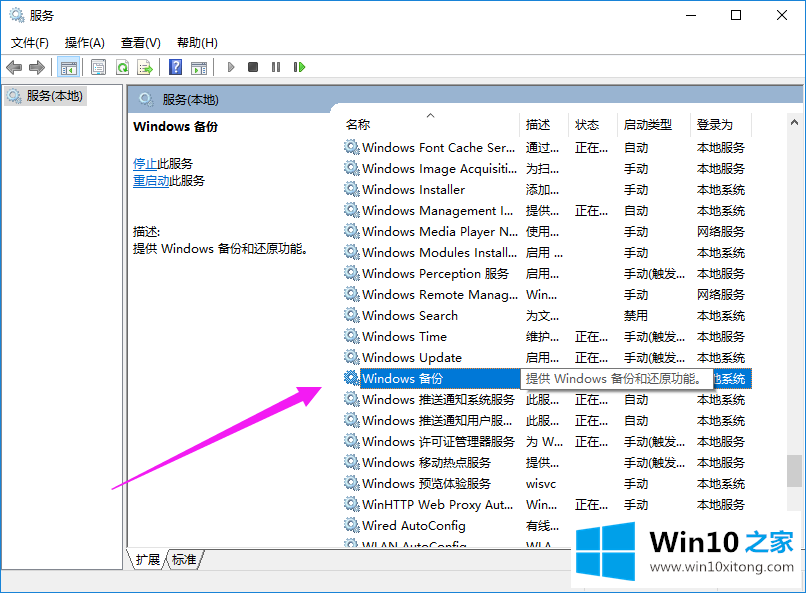Open the 文件(F) menu

(x=30, y=43)
